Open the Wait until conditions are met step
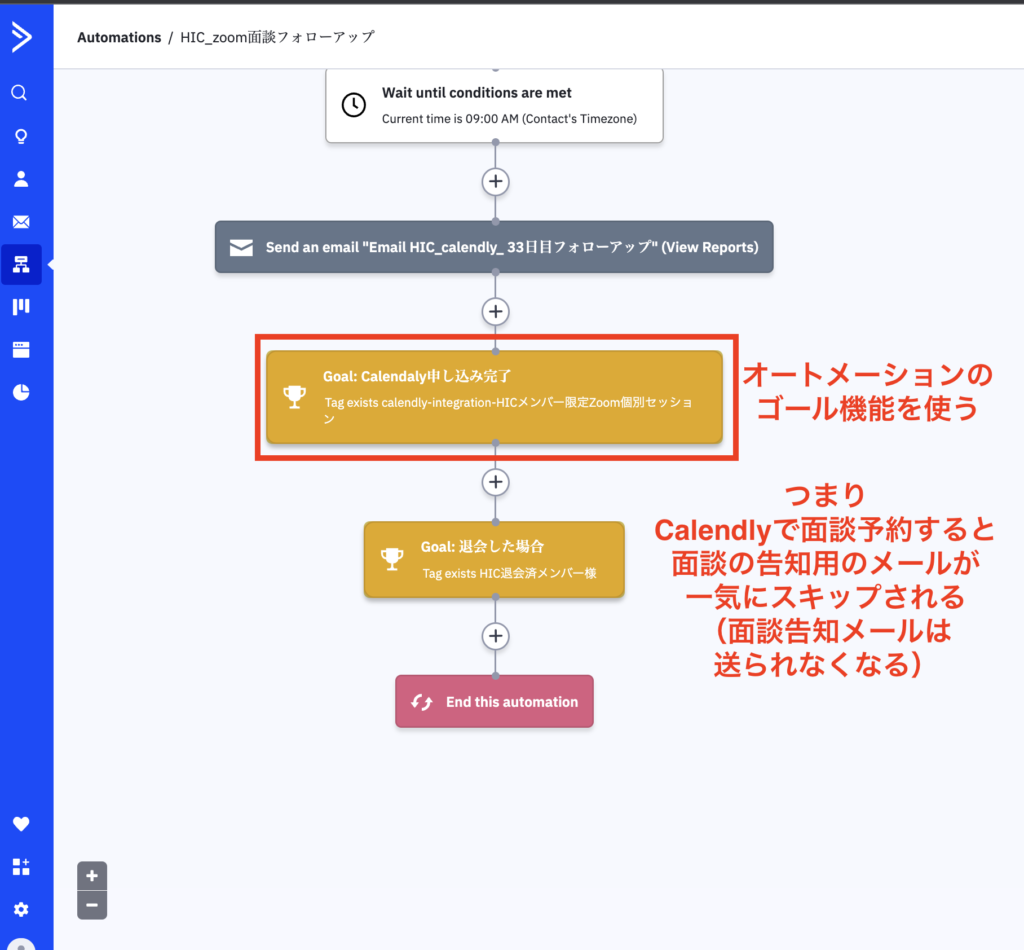 494,105
